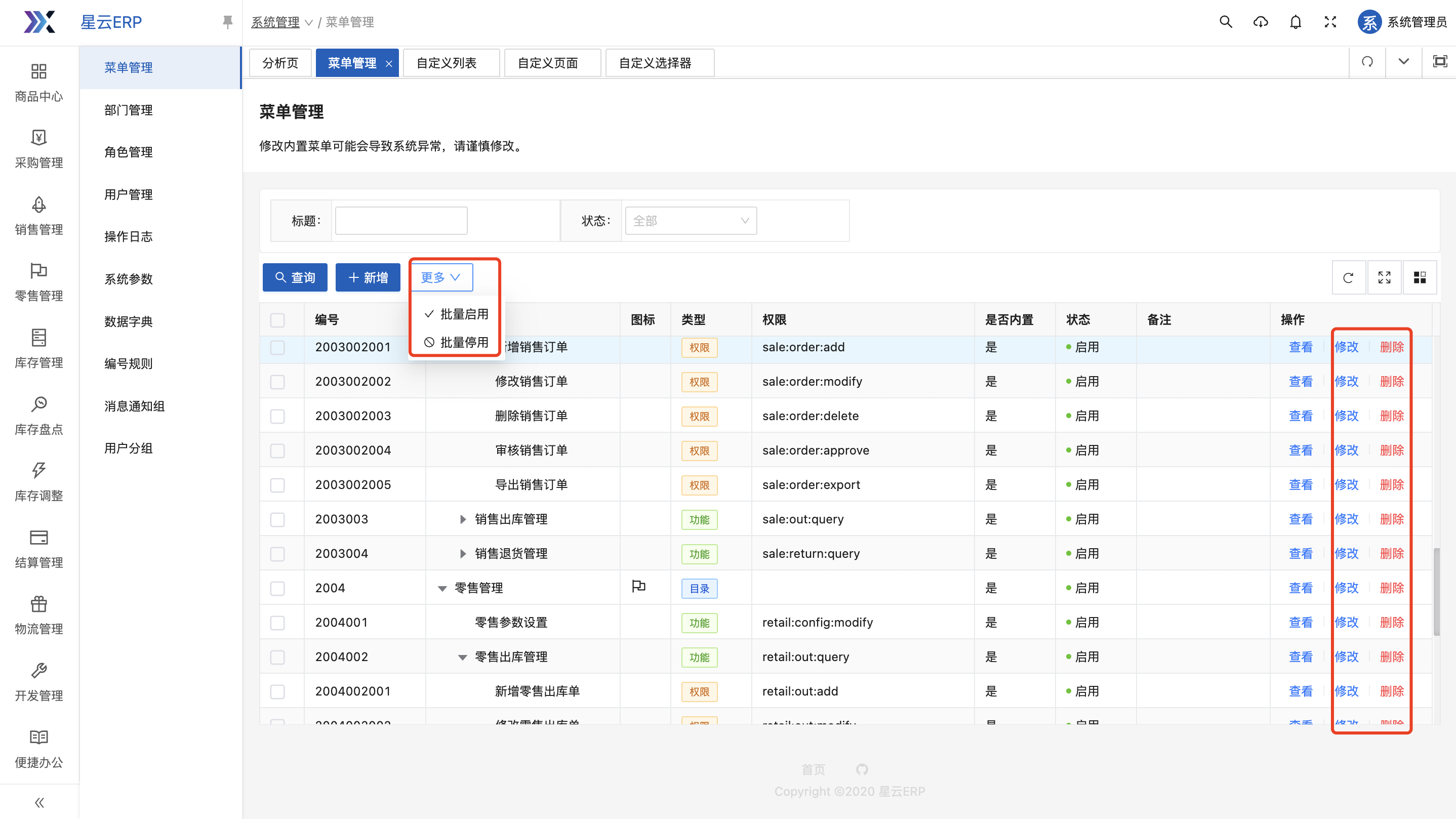Click the 新增 button

[368, 277]
